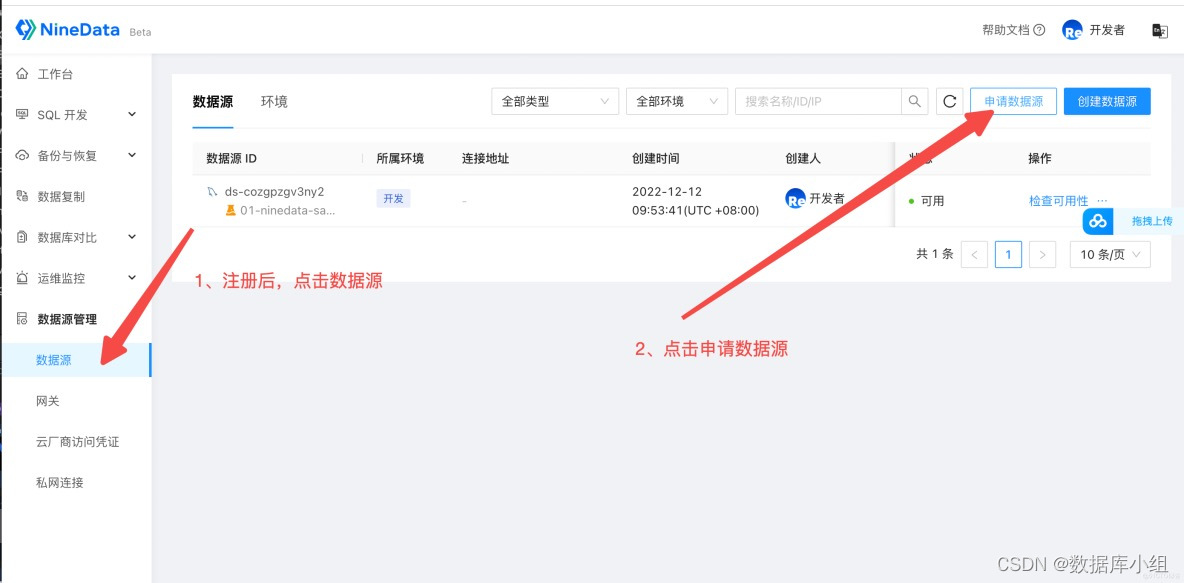Click the 运维监控 alarm icon
The width and height of the screenshot is (1184, 583).
[x=23, y=278]
